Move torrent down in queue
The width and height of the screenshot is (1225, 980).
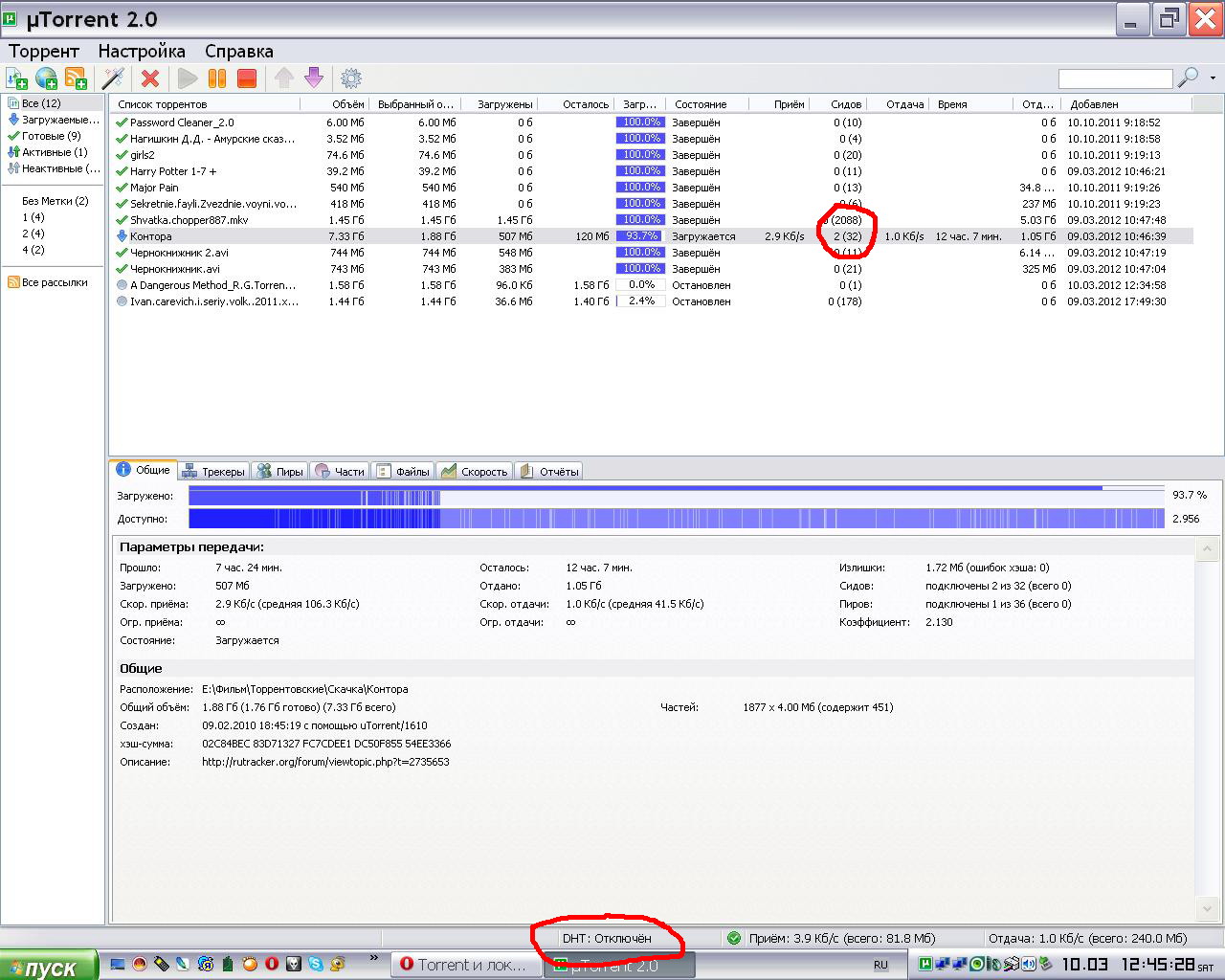coord(314,78)
